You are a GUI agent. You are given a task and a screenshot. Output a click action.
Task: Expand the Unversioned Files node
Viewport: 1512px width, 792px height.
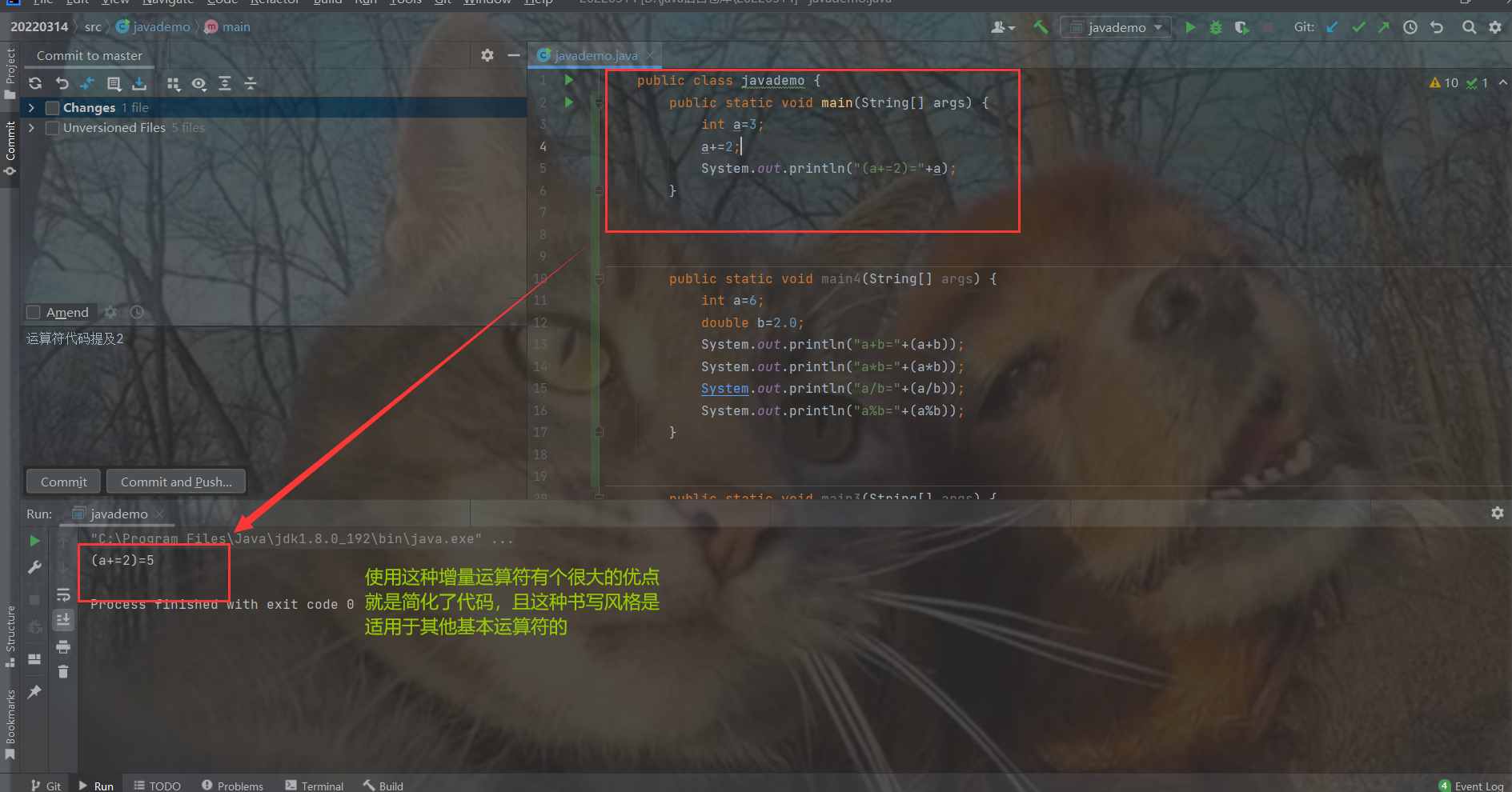click(31, 127)
